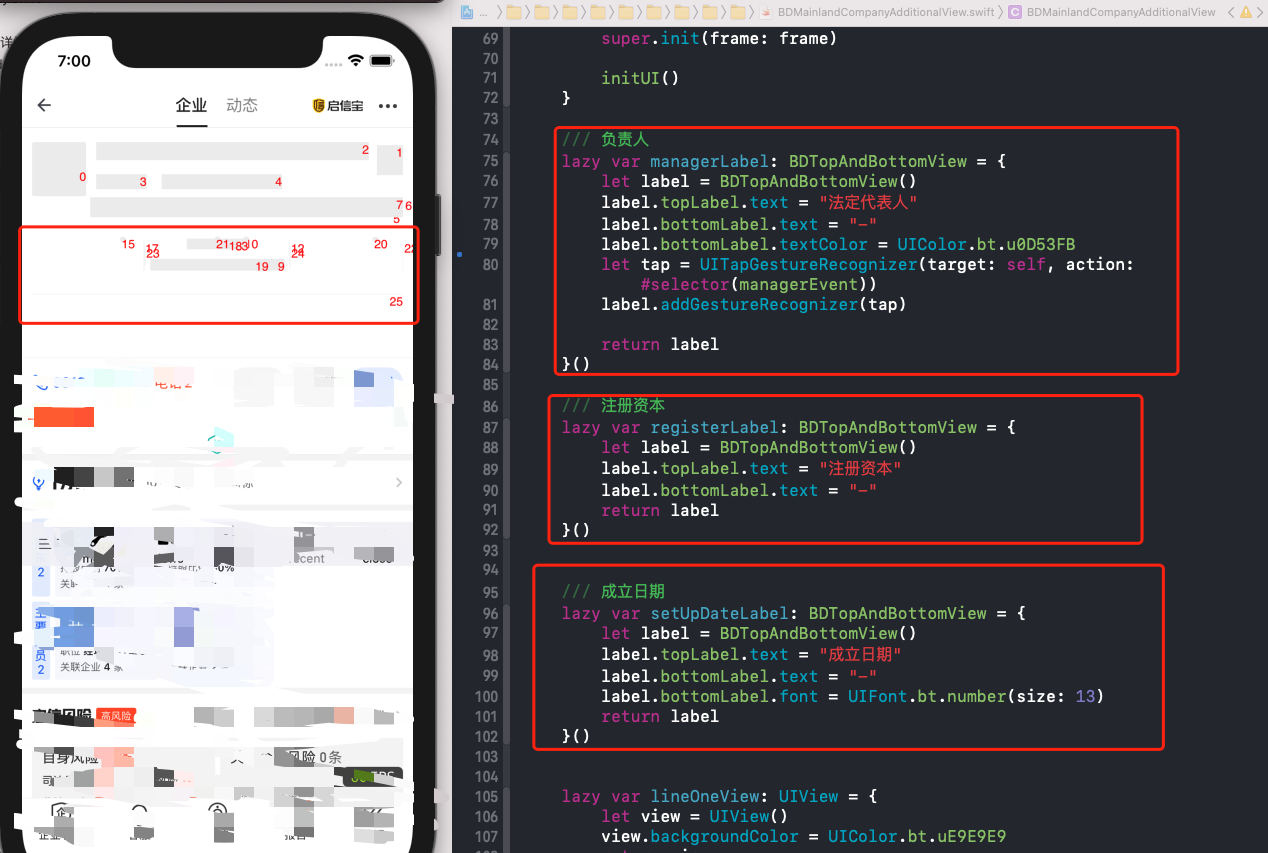Tap the 高风险 badge in the phone app
Image resolution: width=1268 pixels, height=853 pixels.
[116, 716]
